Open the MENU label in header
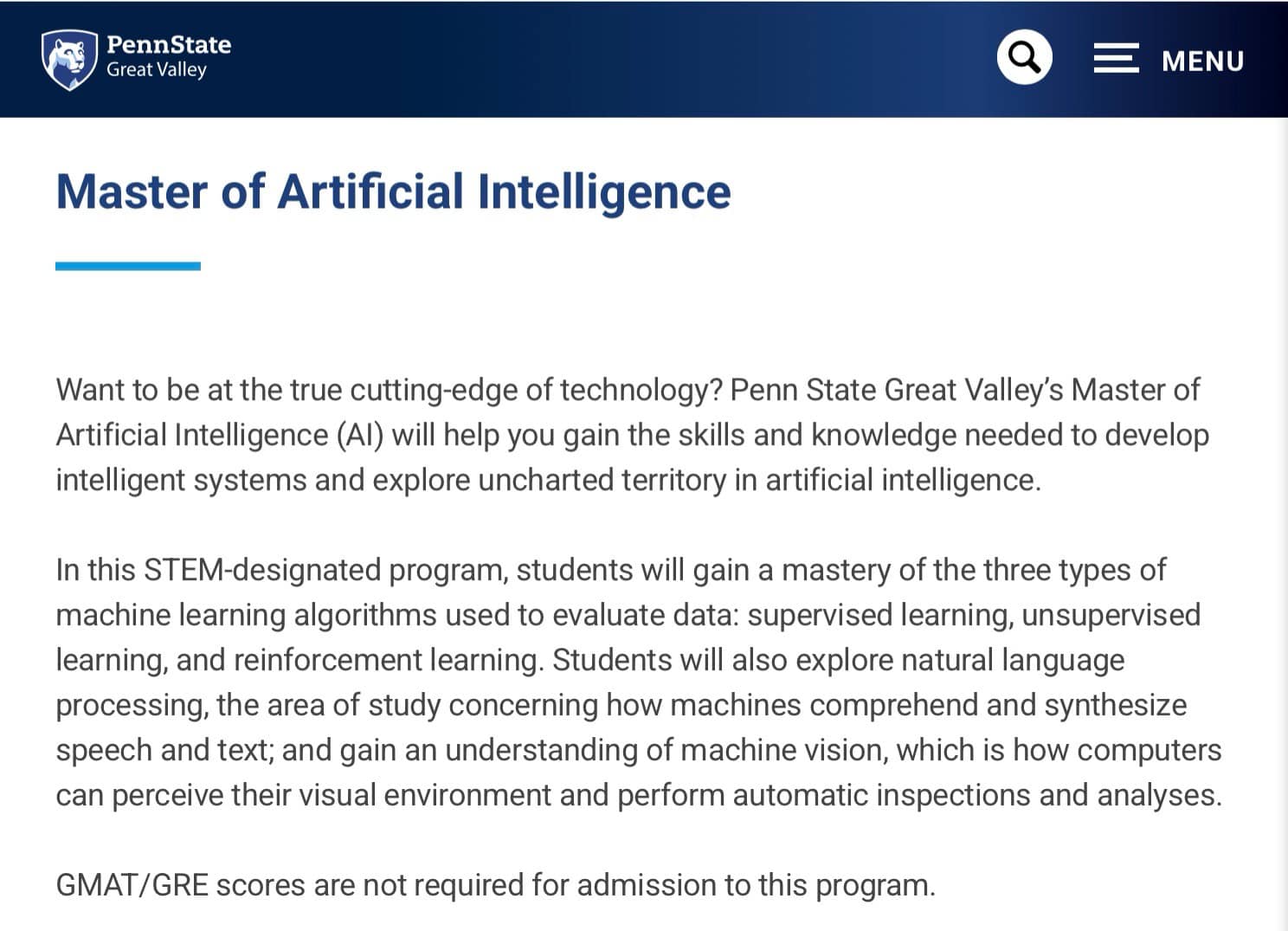This screenshot has width=1288, height=931. tap(1202, 61)
